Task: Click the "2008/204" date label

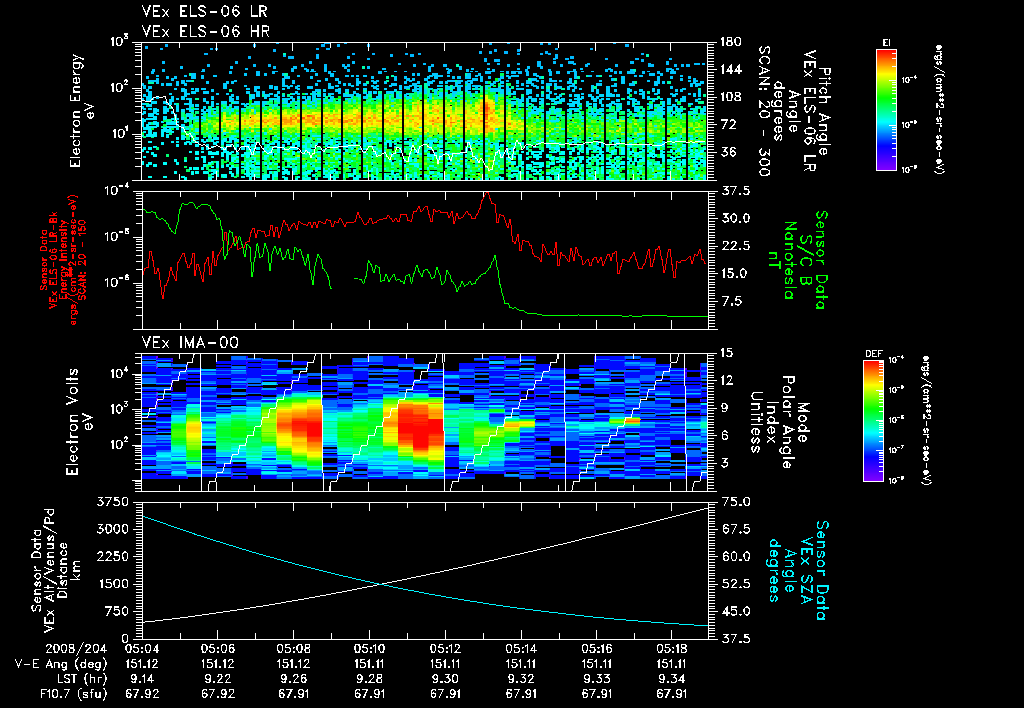Action: point(76,649)
